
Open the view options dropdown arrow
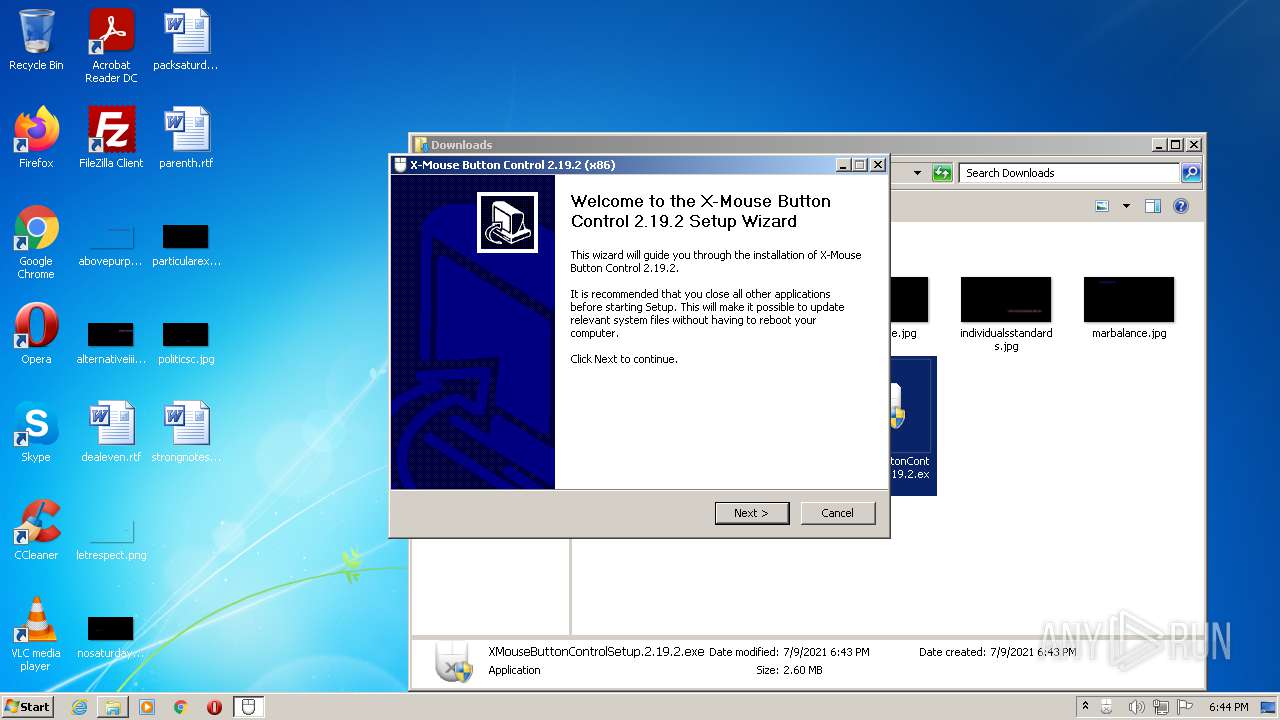point(1126,206)
